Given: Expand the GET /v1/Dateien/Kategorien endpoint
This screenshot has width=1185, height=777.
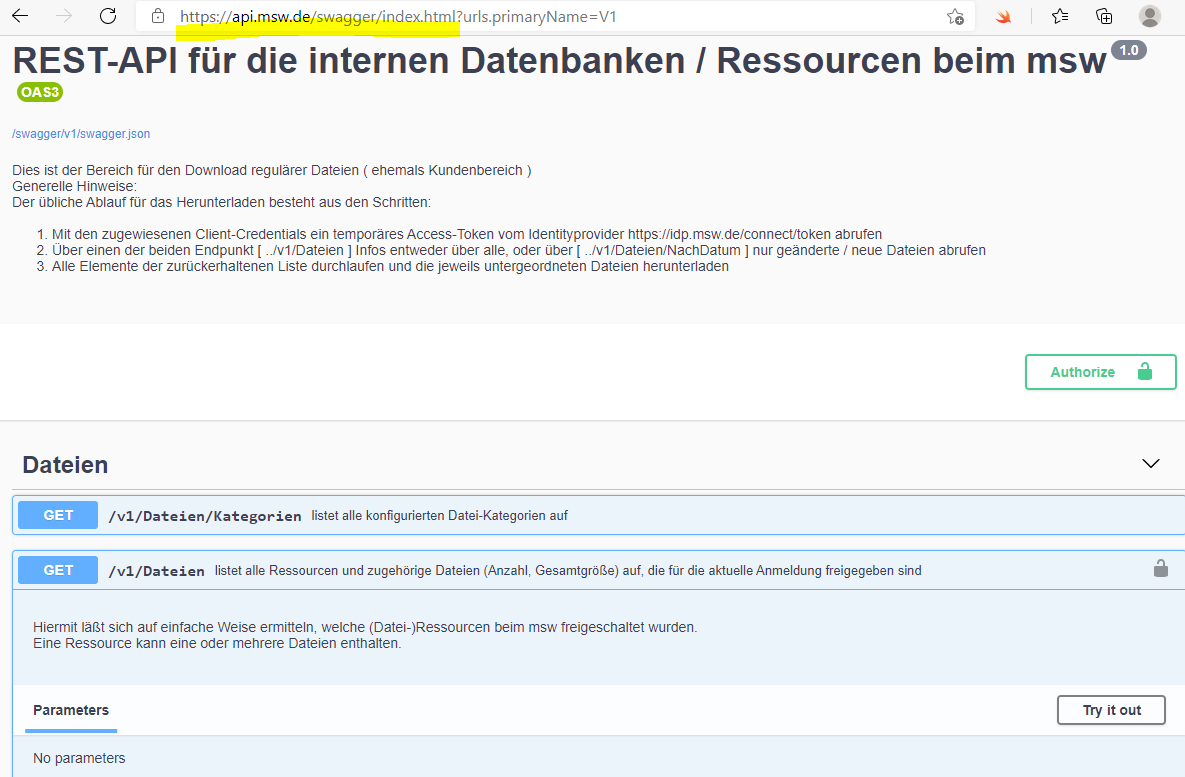Looking at the screenshot, I should [204, 516].
